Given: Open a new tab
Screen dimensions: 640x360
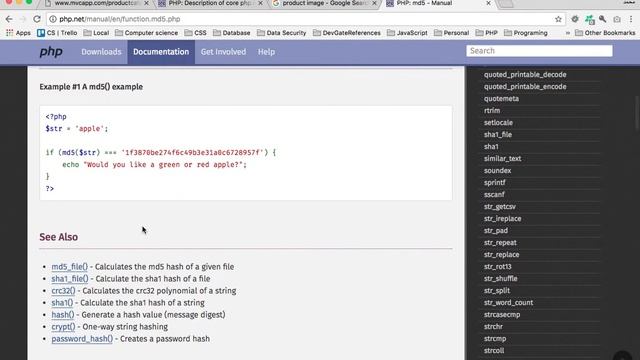Looking at the screenshot, I should pos(506,3).
